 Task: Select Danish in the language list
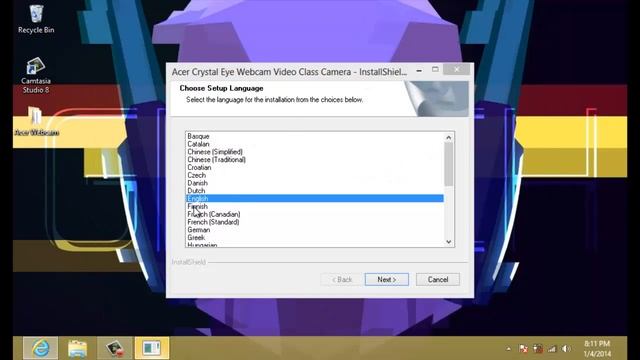pyautogui.click(x=315, y=183)
